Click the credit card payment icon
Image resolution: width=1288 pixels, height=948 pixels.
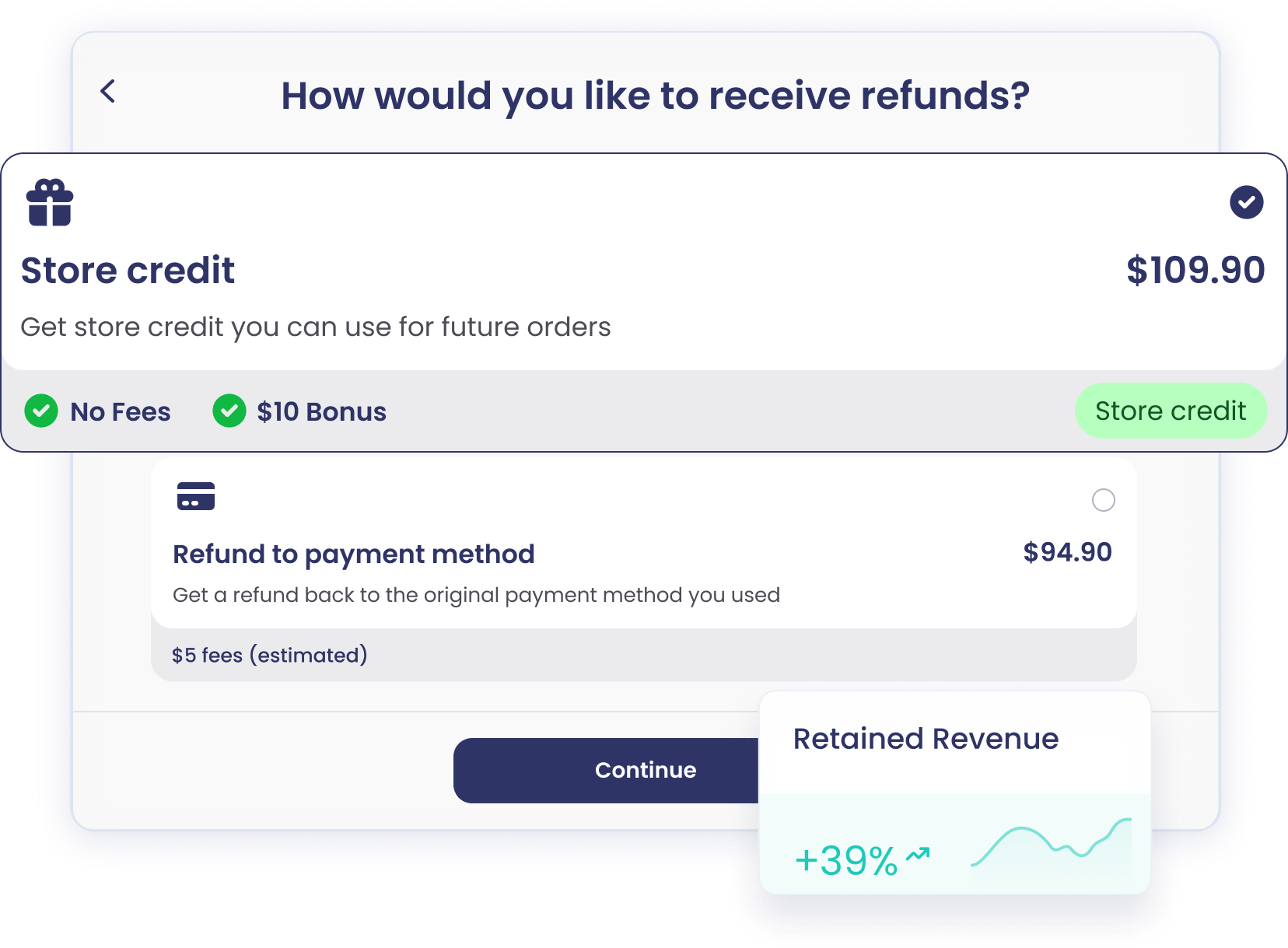(x=196, y=496)
